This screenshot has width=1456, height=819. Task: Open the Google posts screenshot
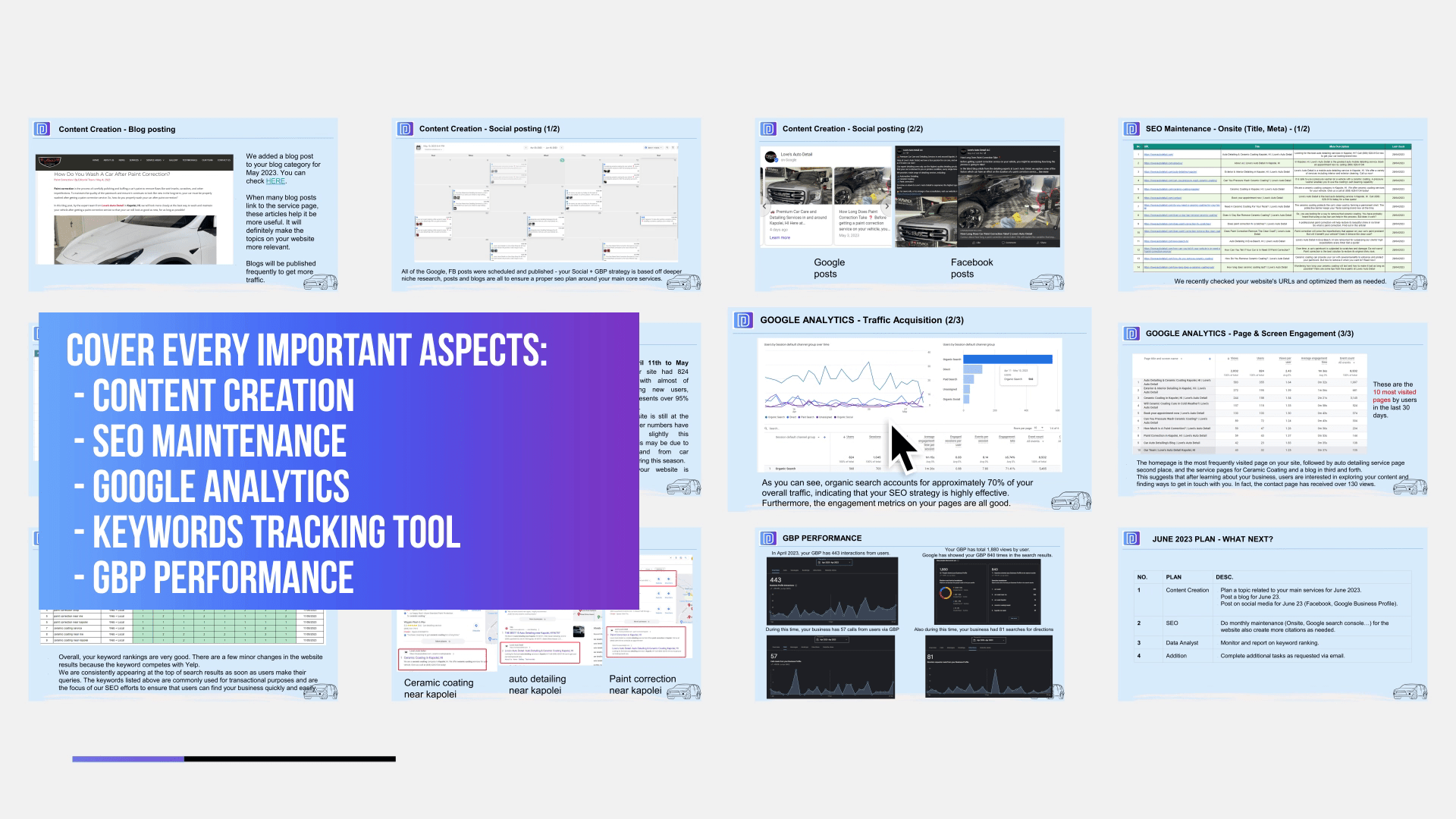pyautogui.click(x=826, y=196)
